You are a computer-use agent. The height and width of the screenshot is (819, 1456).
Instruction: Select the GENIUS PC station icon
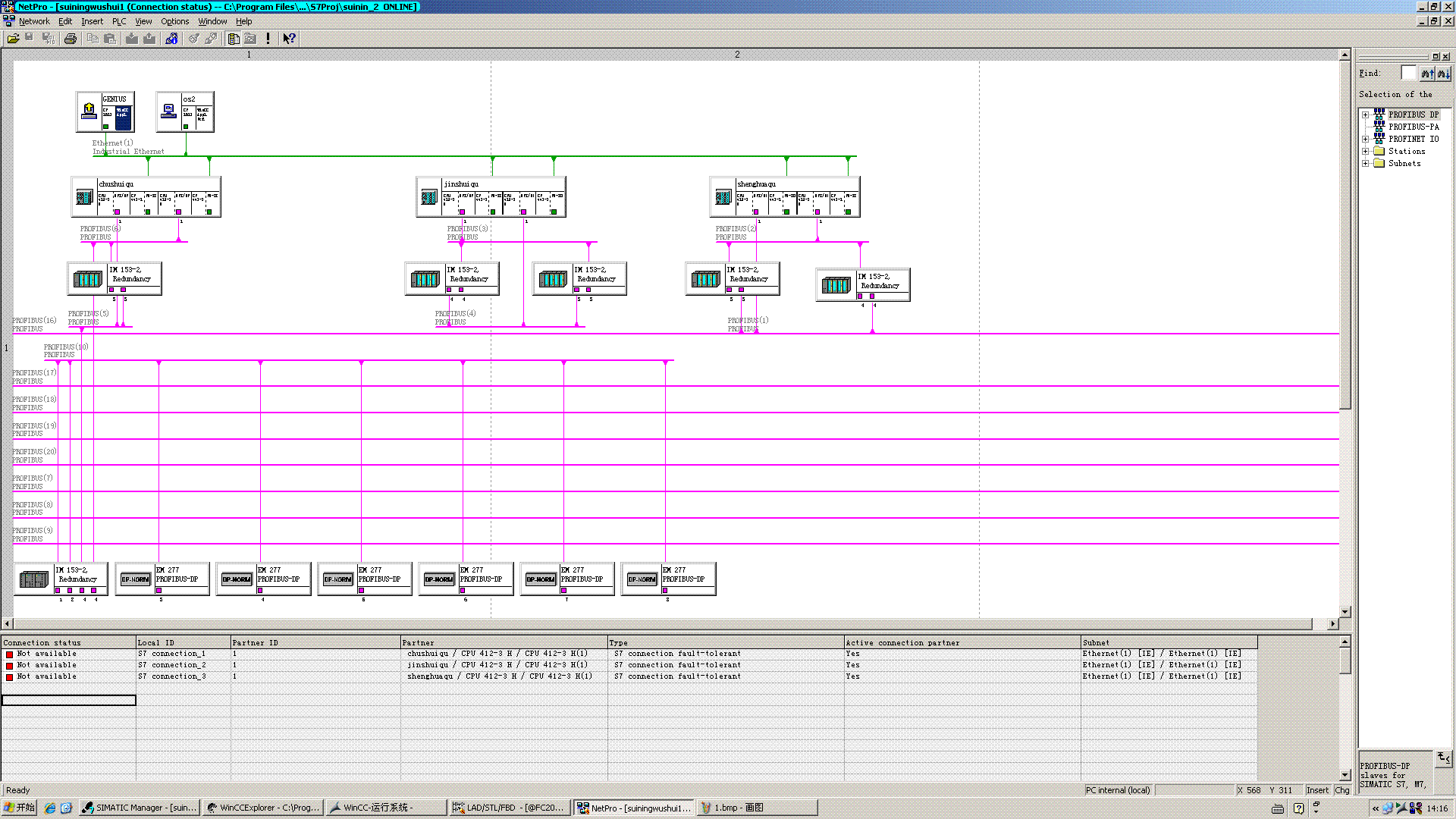click(x=89, y=111)
